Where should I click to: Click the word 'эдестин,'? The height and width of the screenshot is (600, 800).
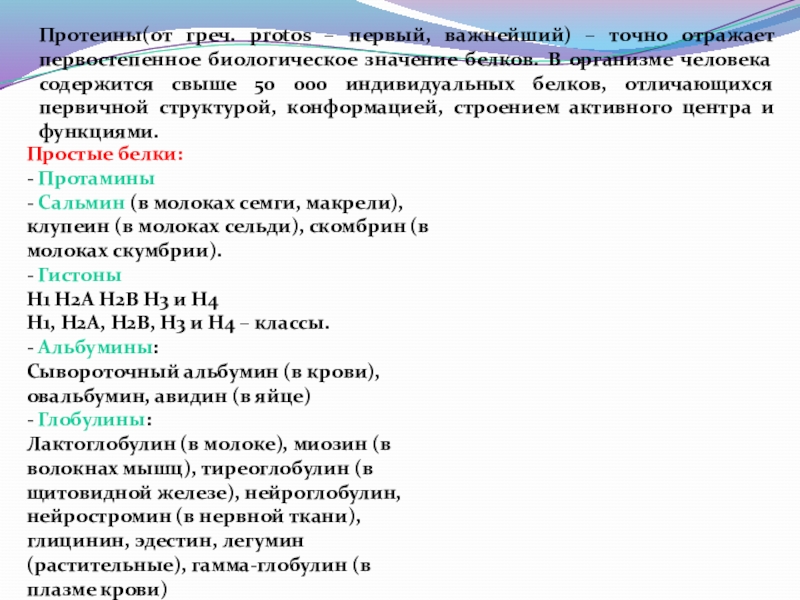click(x=176, y=541)
